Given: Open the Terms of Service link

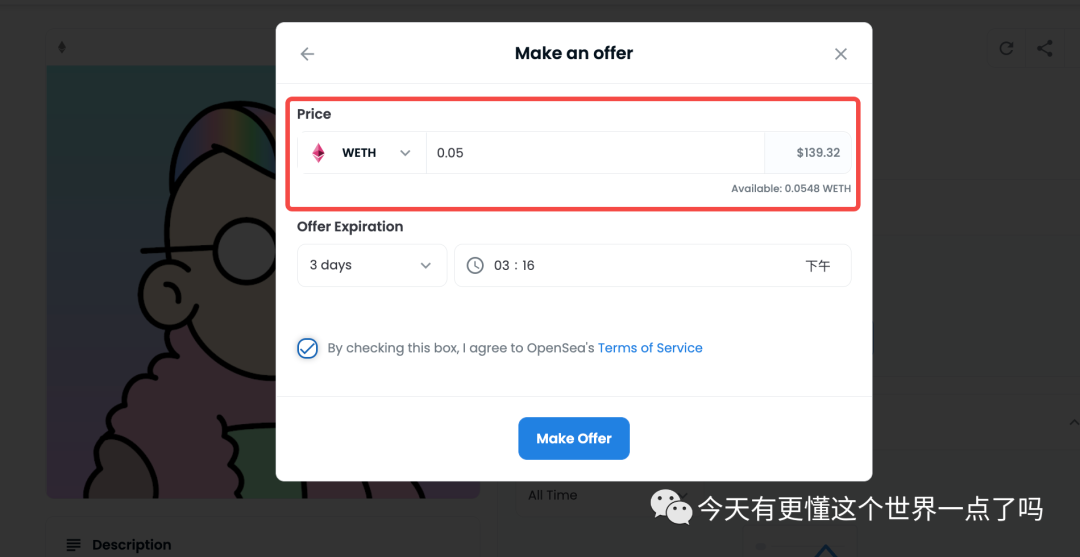Looking at the screenshot, I should (x=650, y=348).
